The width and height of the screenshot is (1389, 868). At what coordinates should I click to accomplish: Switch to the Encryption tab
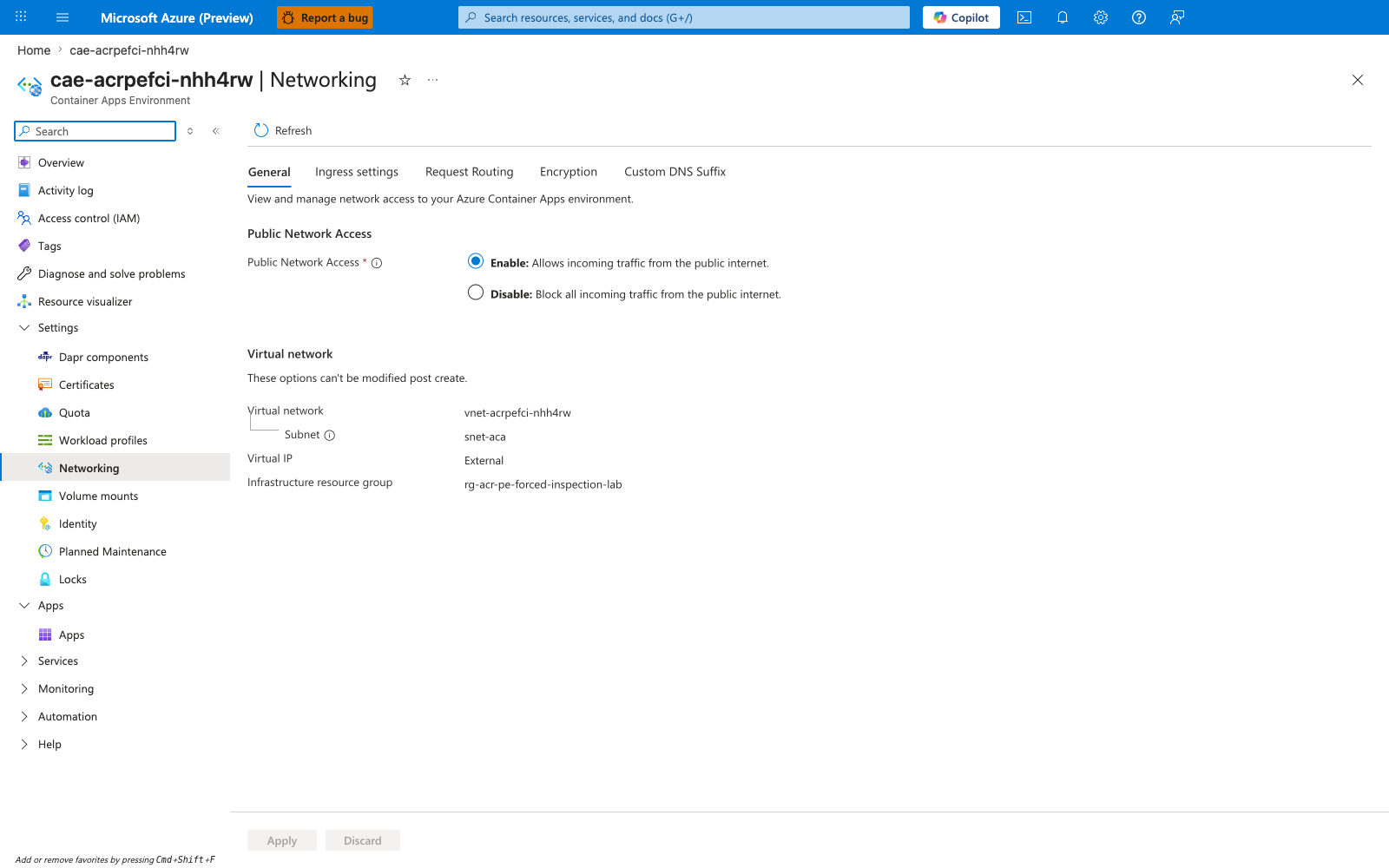click(569, 172)
